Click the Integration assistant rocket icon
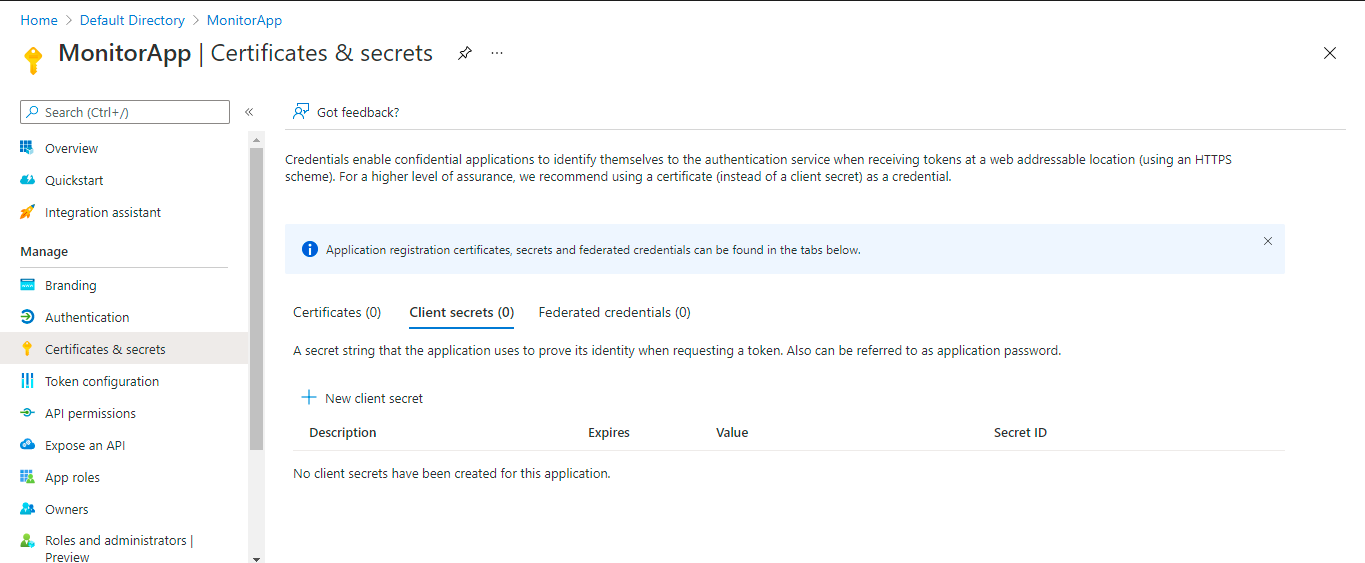Image resolution: width=1365 pixels, height=563 pixels. pyautogui.click(x=27, y=212)
